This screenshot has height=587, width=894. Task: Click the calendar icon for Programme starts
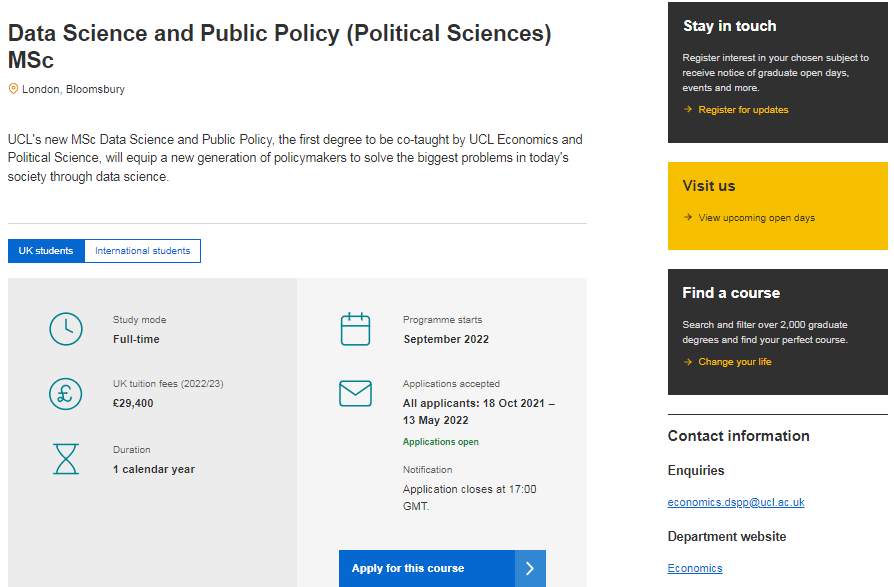(x=355, y=329)
